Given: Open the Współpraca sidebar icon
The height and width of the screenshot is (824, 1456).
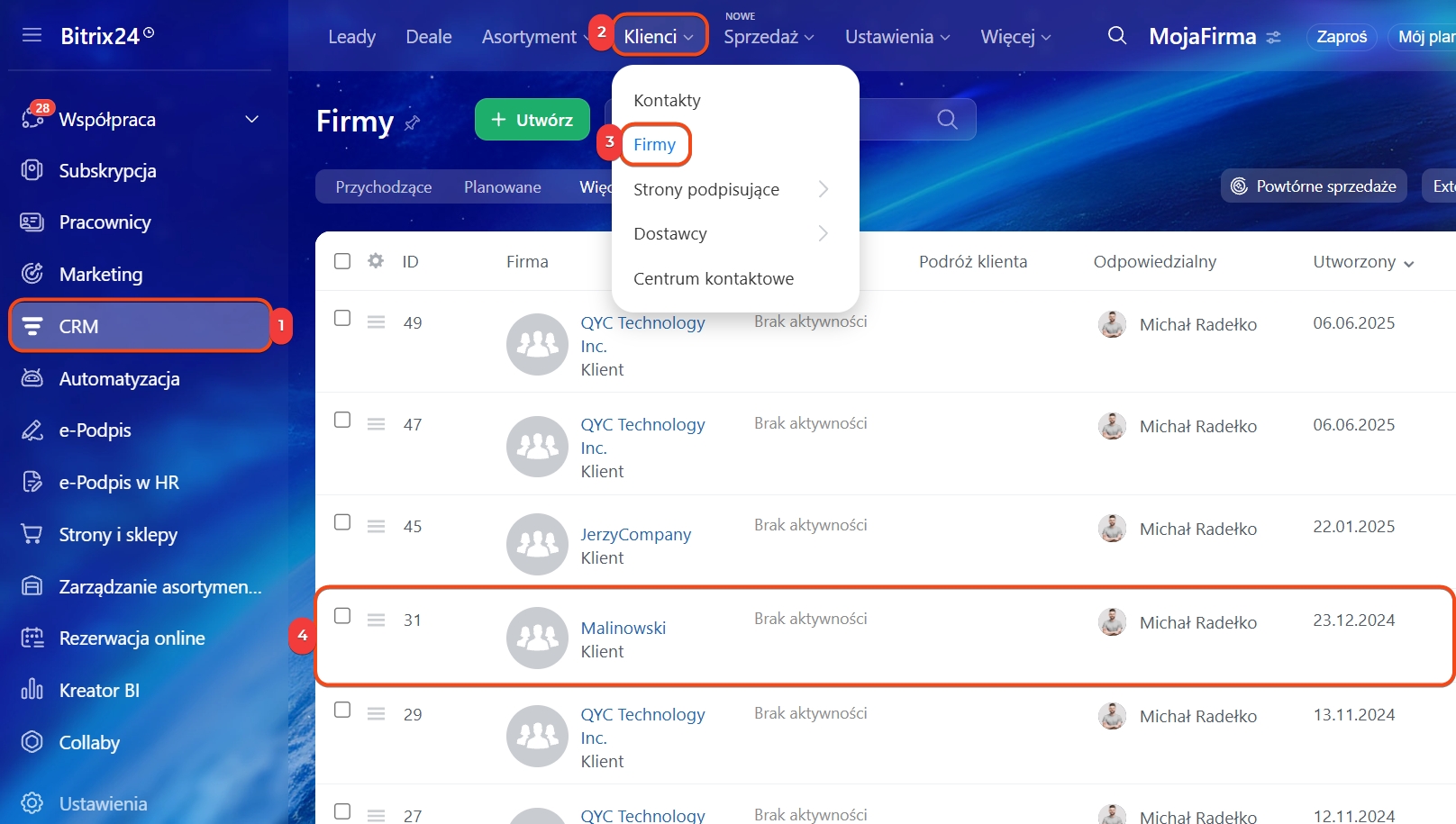Looking at the screenshot, I should point(32,119).
